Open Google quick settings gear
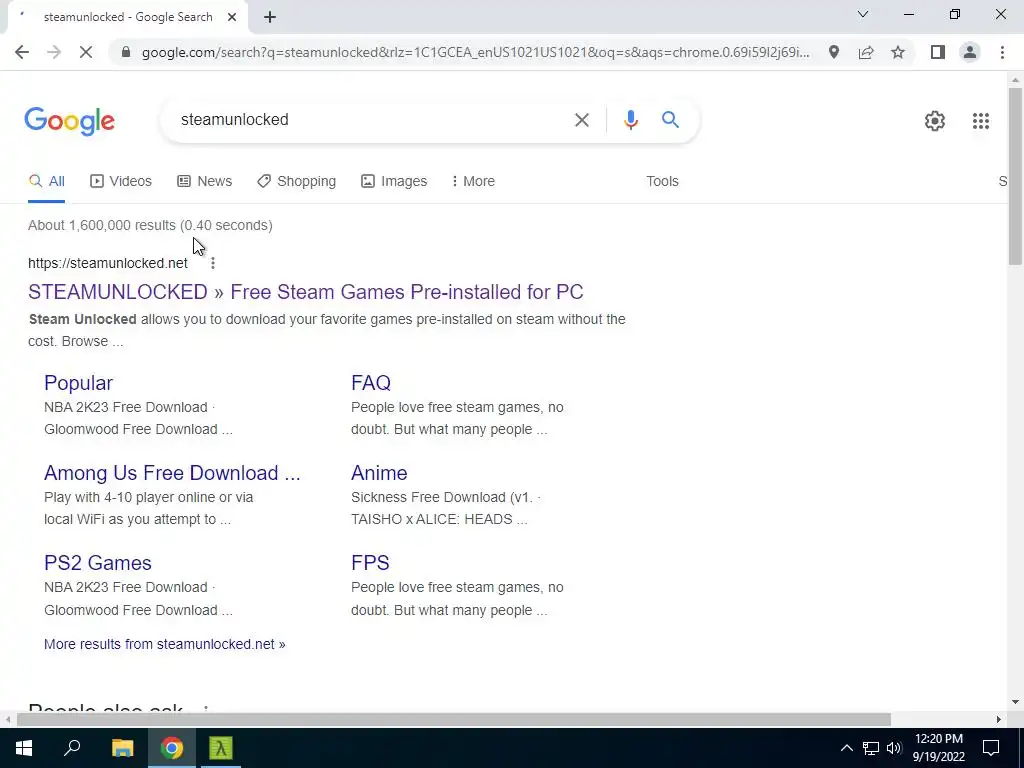Image resolution: width=1024 pixels, height=768 pixels. point(935,121)
